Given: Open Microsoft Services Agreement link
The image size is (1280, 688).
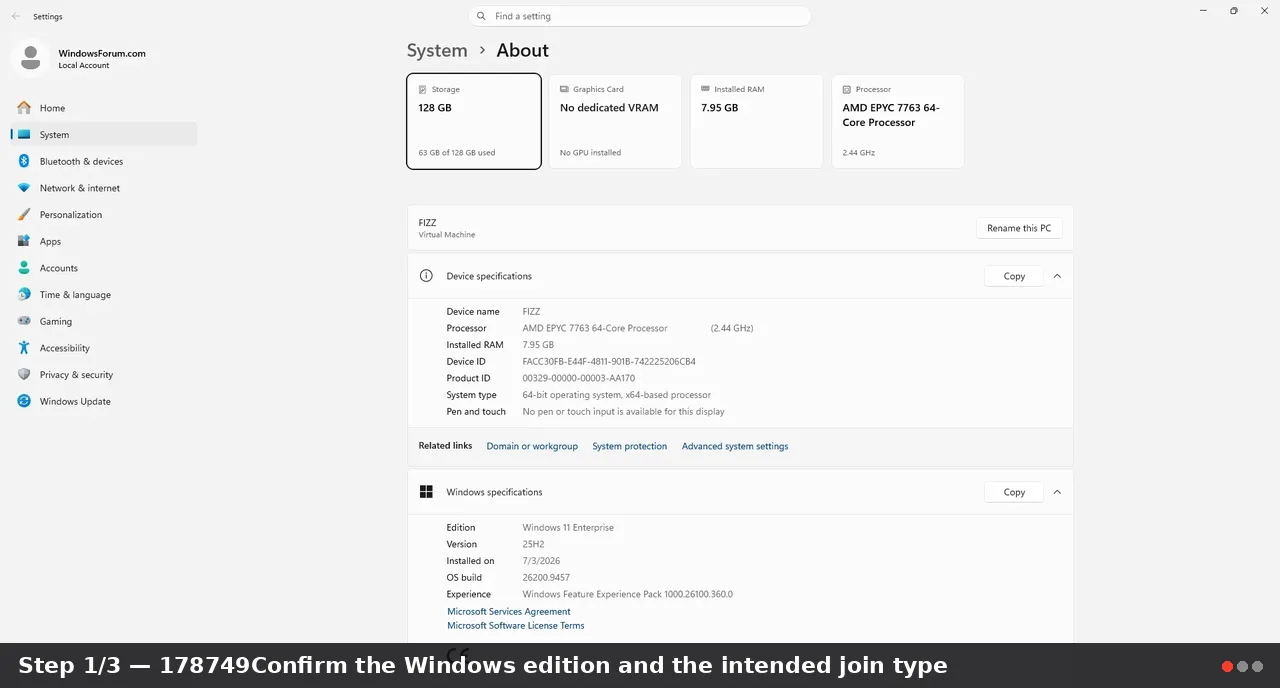Looking at the screenshot, I should pyautogui.click(x=509, y=612).
